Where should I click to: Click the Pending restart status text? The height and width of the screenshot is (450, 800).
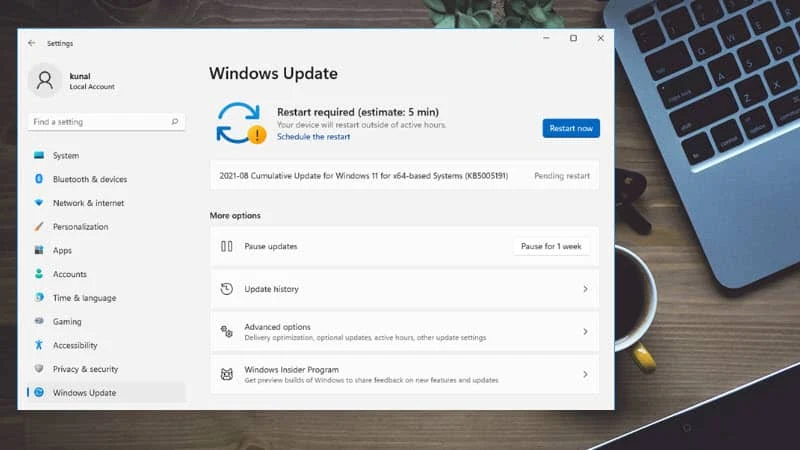click(562, 176)
